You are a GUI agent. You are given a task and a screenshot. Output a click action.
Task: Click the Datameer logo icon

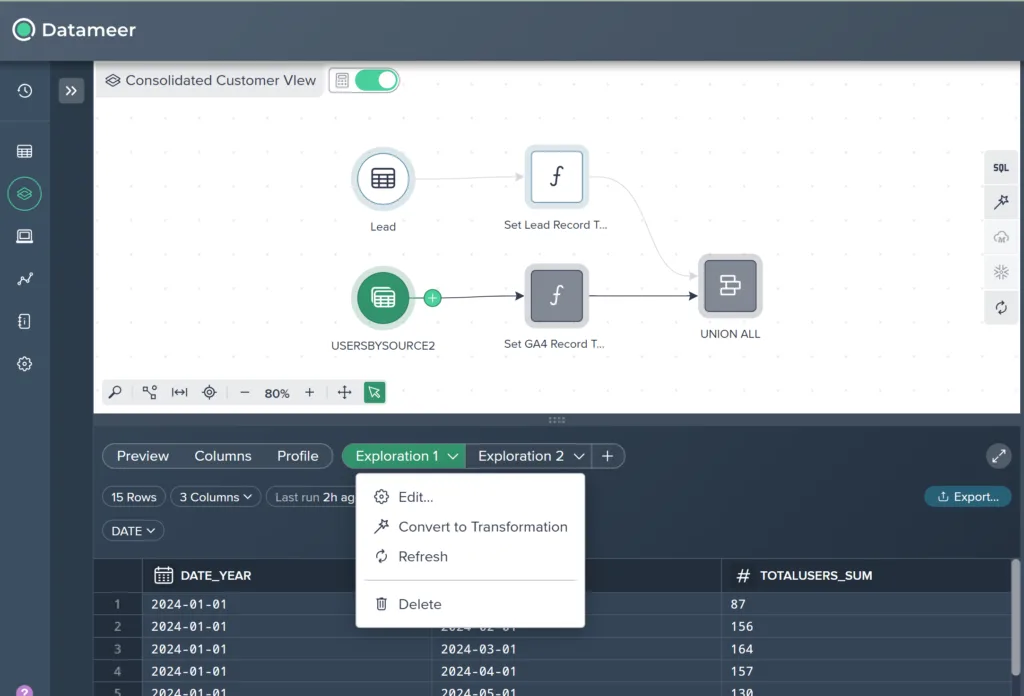point(24,29)
